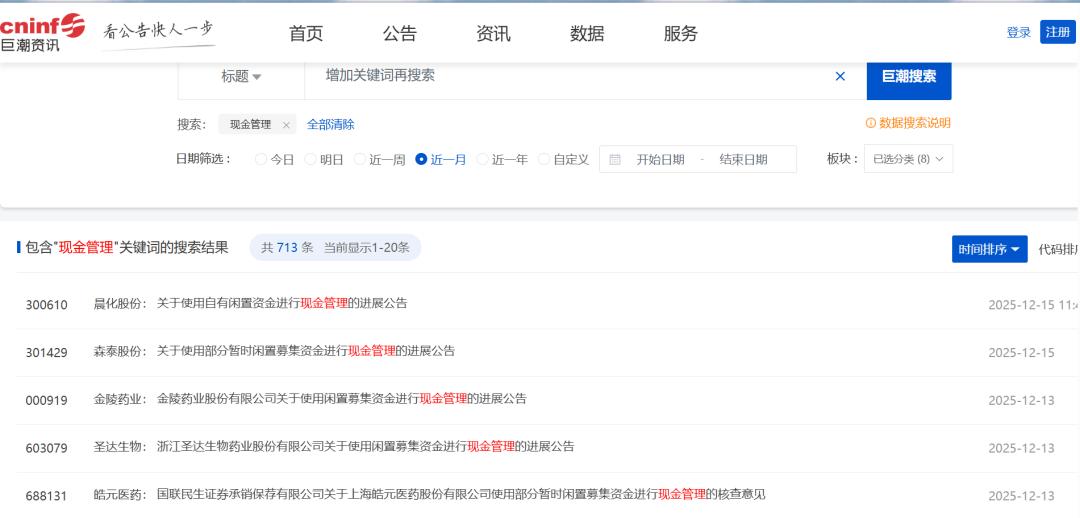Screen dimensions: 1080x518
Task: Expand the 板块 已选分类 dropdown
Action: 908,159
